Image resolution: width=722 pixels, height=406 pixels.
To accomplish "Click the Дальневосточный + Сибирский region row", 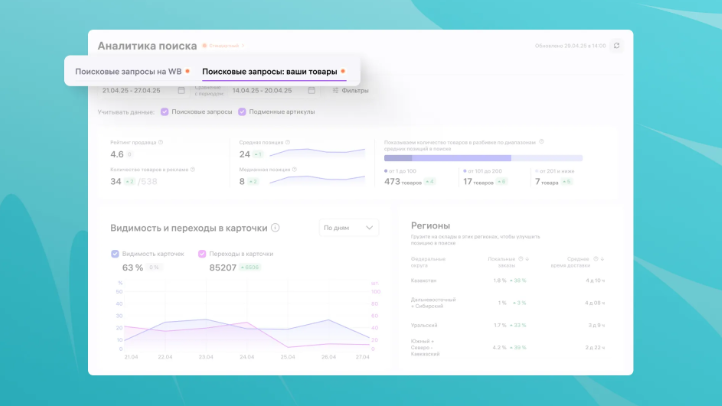I will tap(507, 303).
